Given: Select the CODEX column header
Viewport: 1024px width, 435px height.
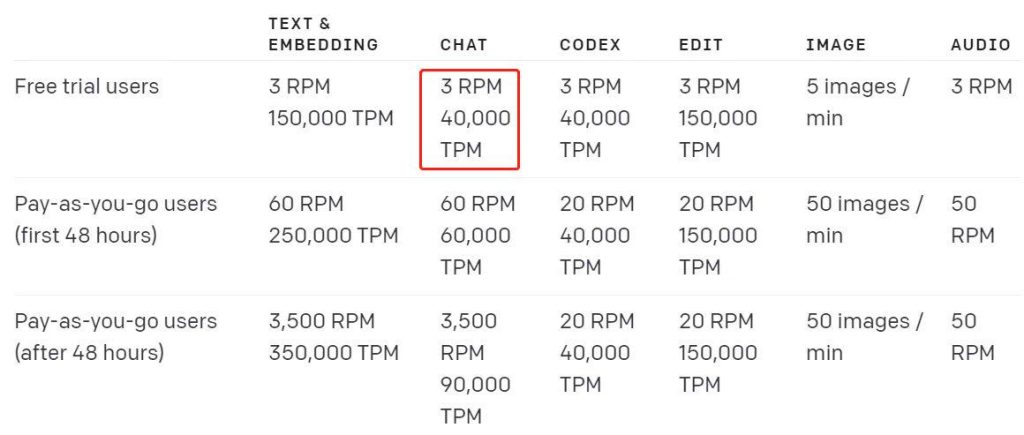Looking at the screenshot, I should 590,45.
